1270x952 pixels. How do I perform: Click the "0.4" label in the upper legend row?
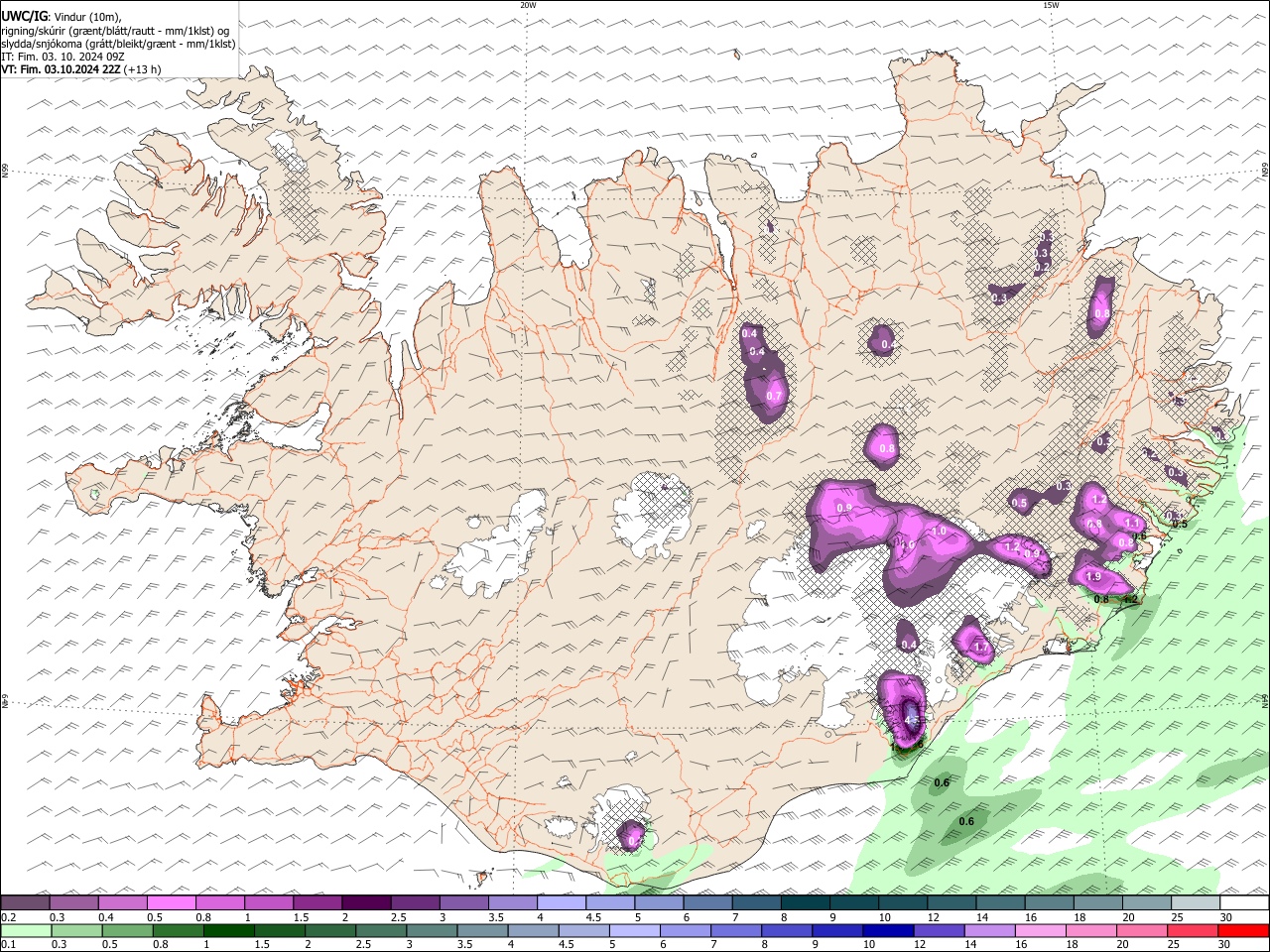[x=106, y=917]
